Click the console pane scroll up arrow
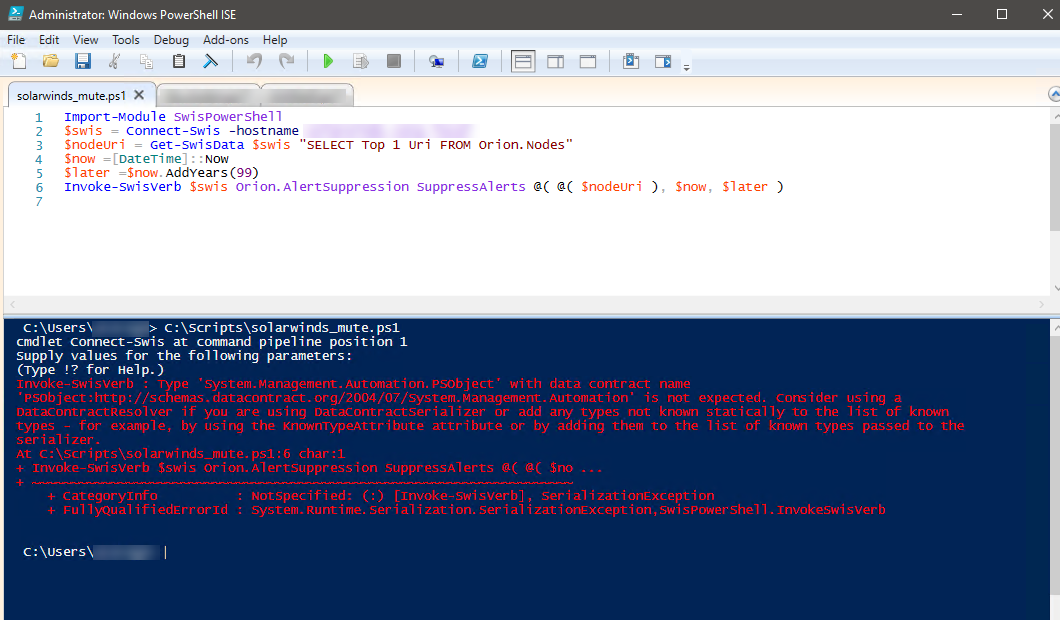Image resolution: width=1060 pixels, height=620 pixels. click(x=1055, y=329)
